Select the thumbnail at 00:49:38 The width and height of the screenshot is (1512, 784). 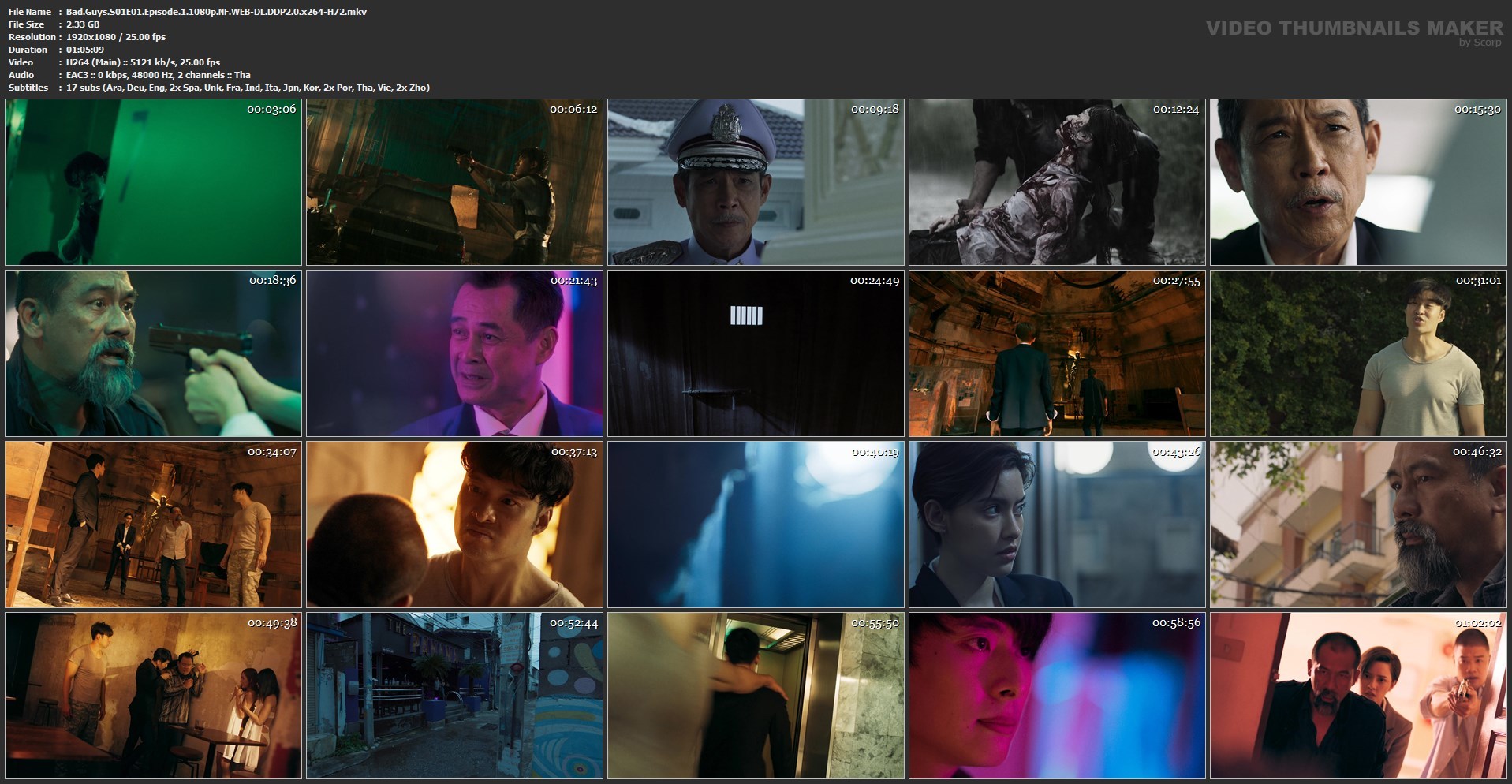(153, 696)
